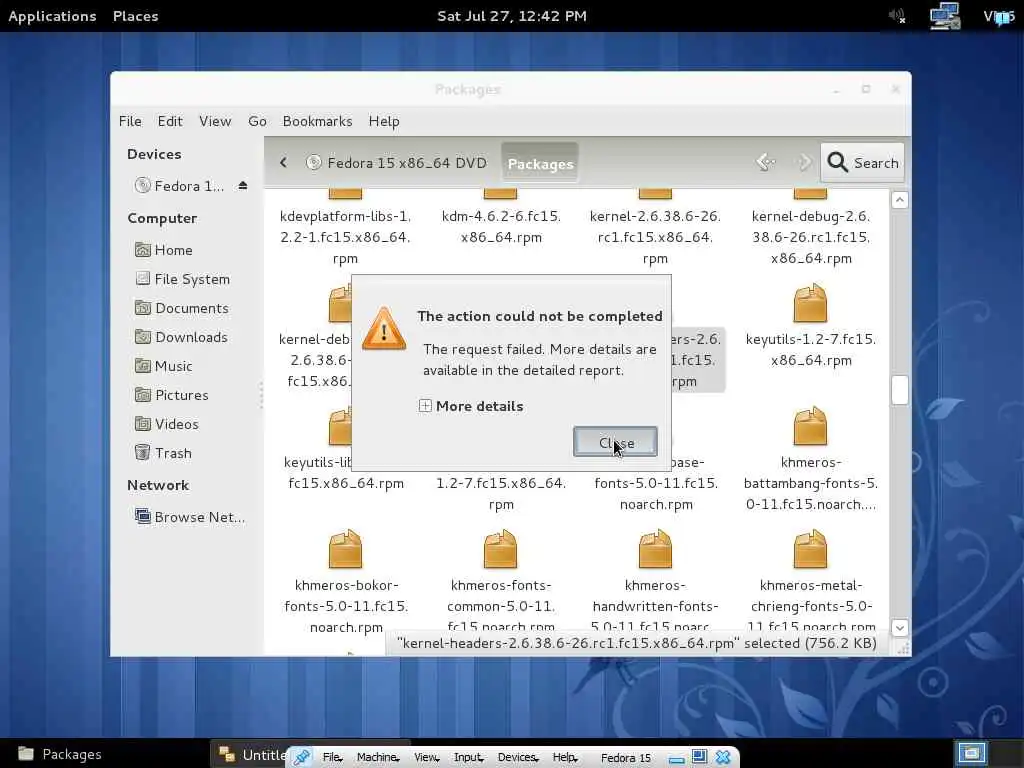Viewport: 1024px width, 768px height.
Task: Select the Fedora 15 x86_64 DVD path button
Action: pyautogui.click(x=397, y=163)
